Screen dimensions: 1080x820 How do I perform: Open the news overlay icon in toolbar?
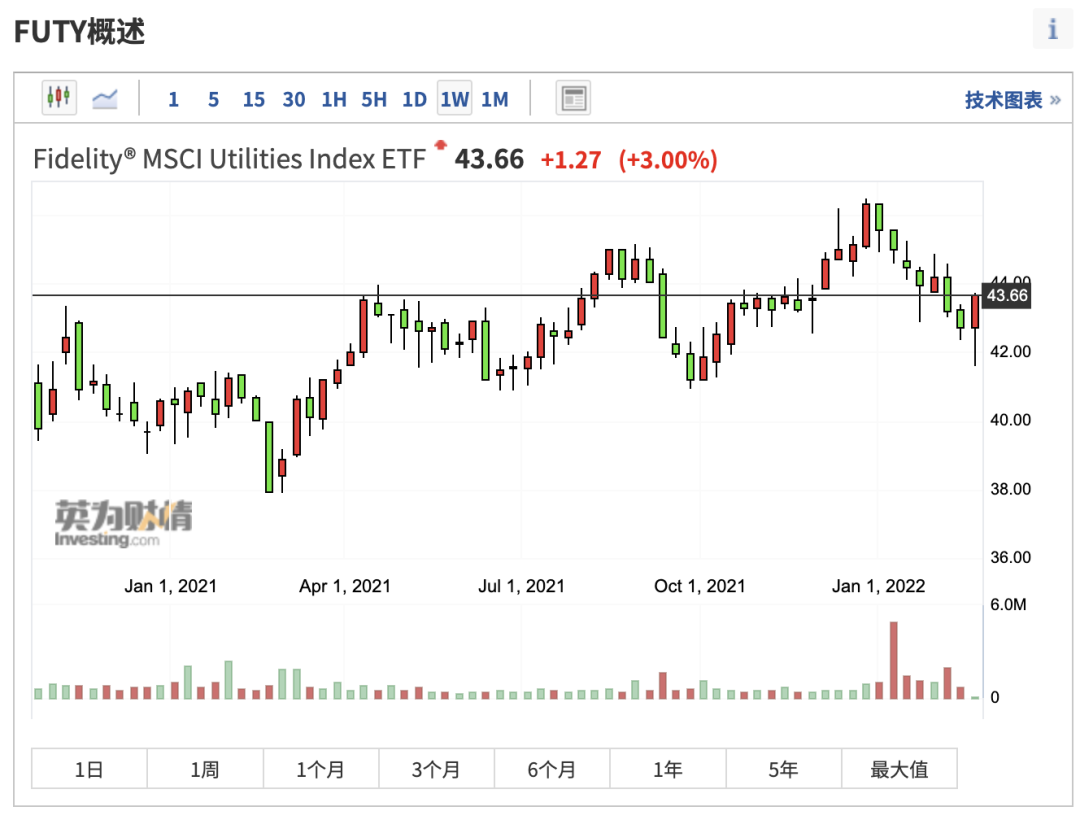tap(573, 98)
